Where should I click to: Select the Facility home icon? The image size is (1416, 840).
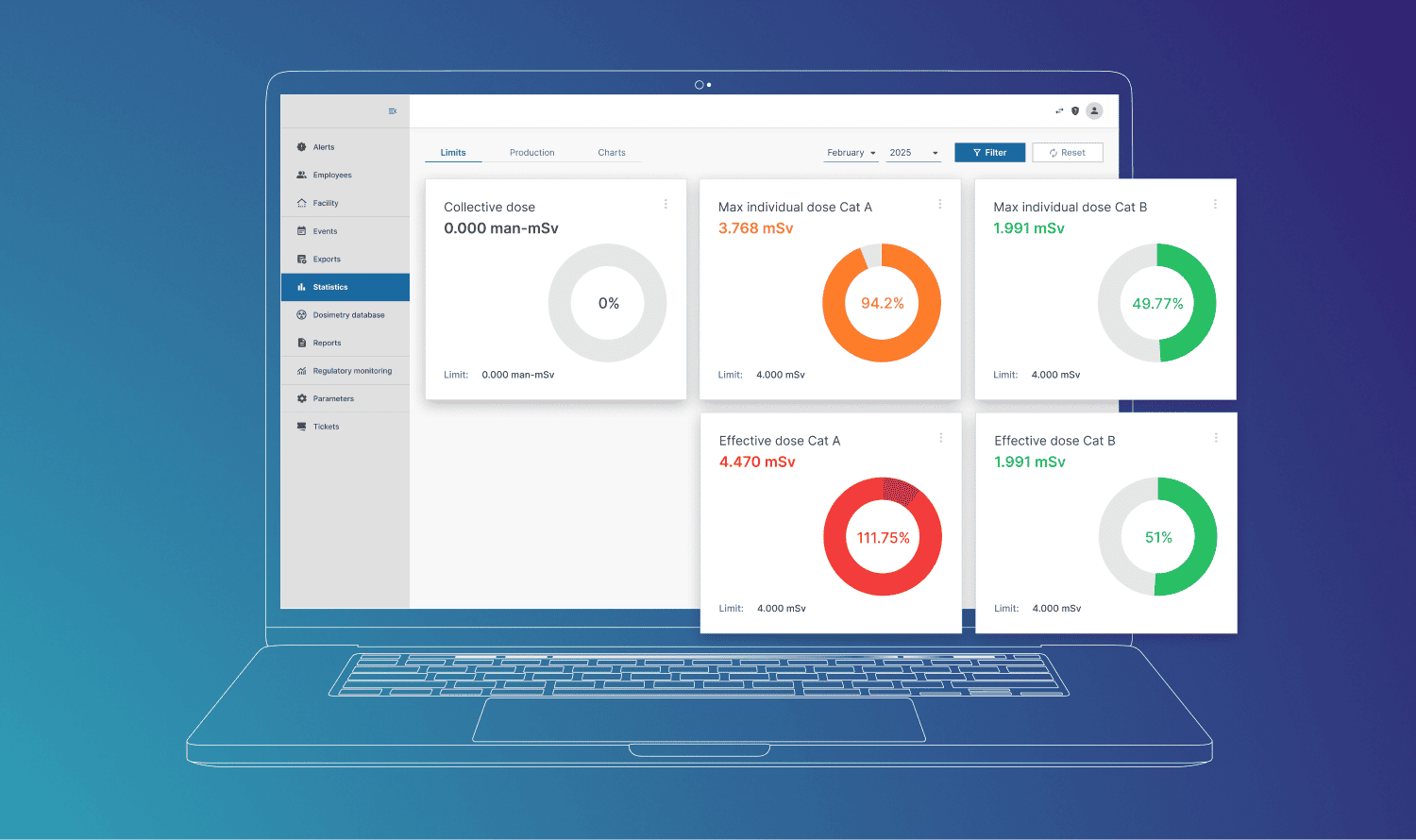tap(301, 203)
